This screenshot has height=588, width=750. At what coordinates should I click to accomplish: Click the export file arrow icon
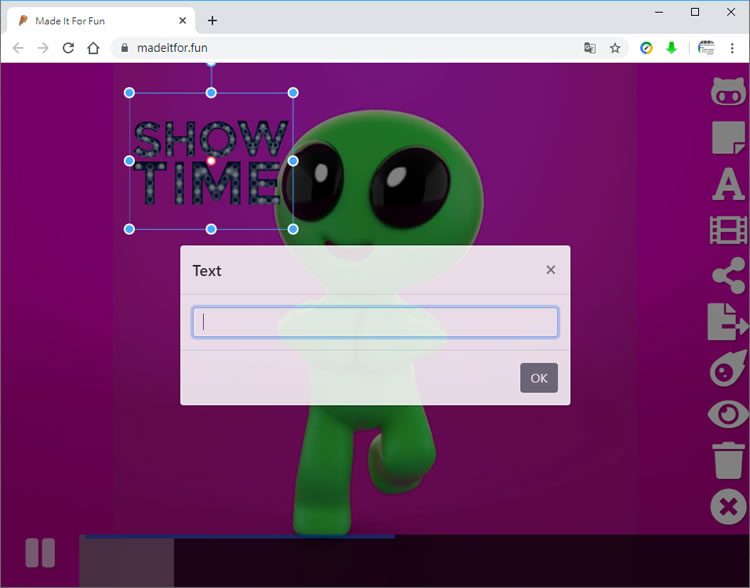[x=728, y=322]
